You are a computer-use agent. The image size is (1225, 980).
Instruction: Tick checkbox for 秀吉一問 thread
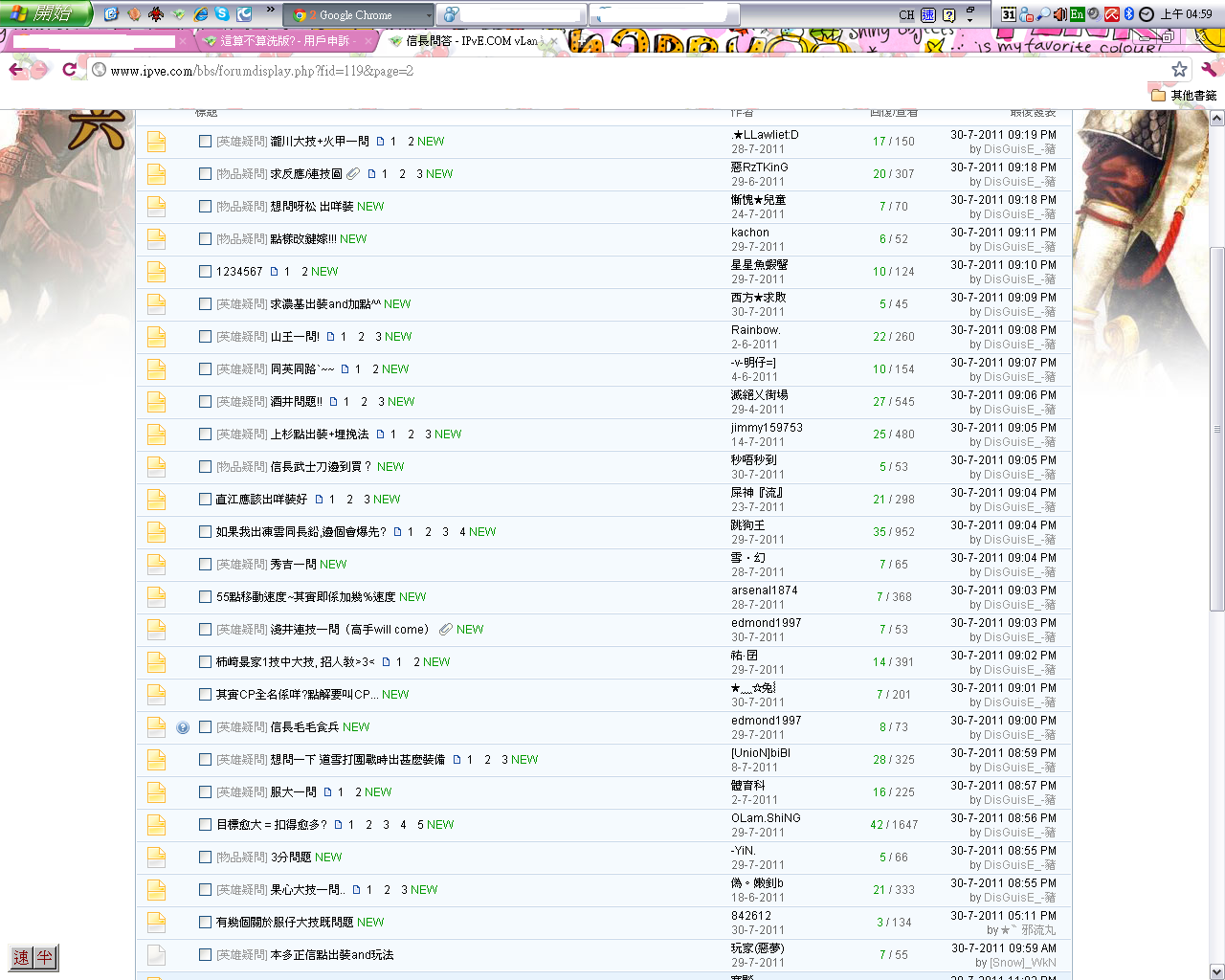pyautogui.click(x=205, y=564)
